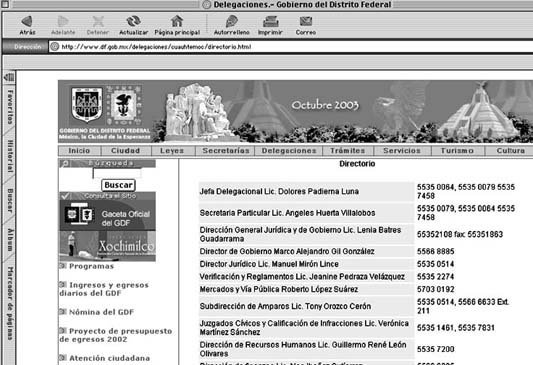
Task: Go home via Página principal icon
Action: coord(177,21)
